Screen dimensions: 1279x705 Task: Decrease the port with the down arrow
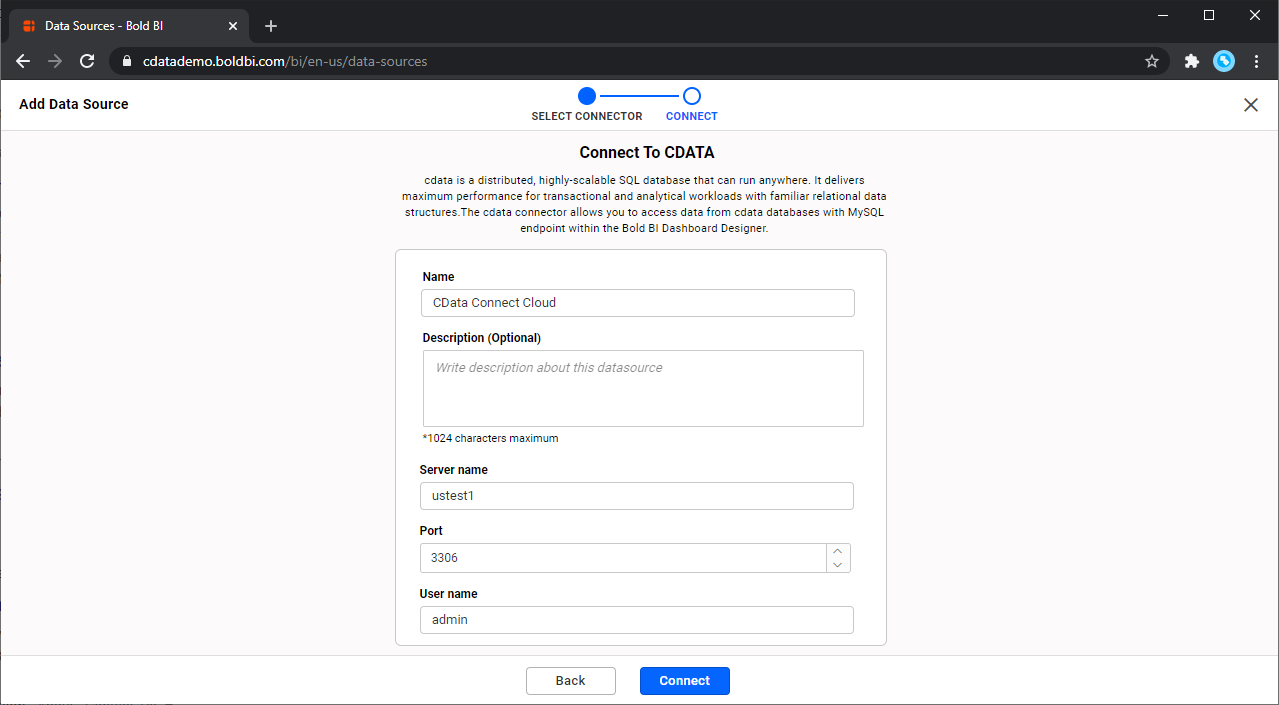pos(838,565)
